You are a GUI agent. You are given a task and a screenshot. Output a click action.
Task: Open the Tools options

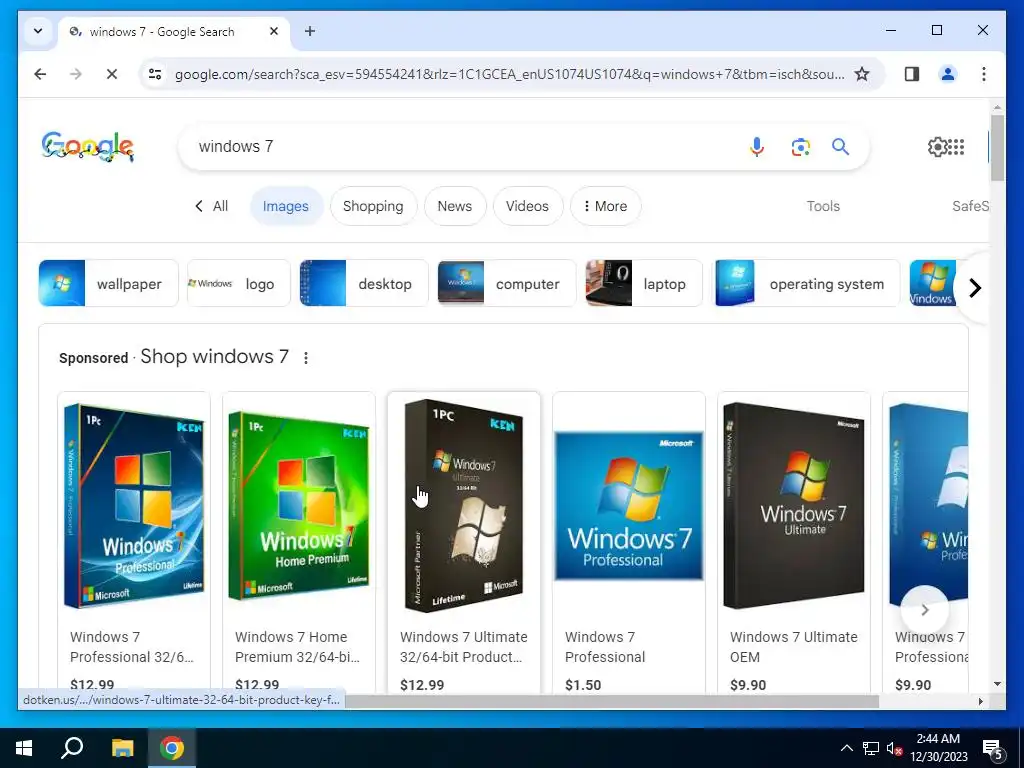tap(823, 206)
